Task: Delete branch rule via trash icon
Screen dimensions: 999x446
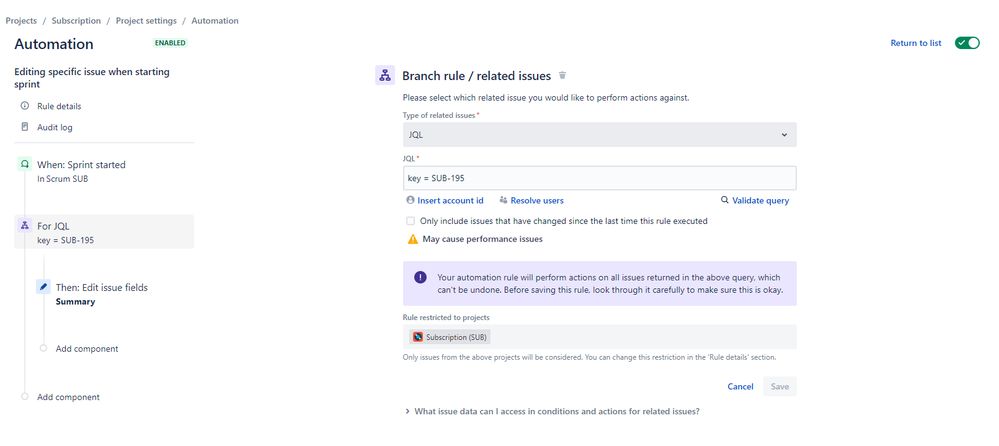Action: [x=562, y=75]
